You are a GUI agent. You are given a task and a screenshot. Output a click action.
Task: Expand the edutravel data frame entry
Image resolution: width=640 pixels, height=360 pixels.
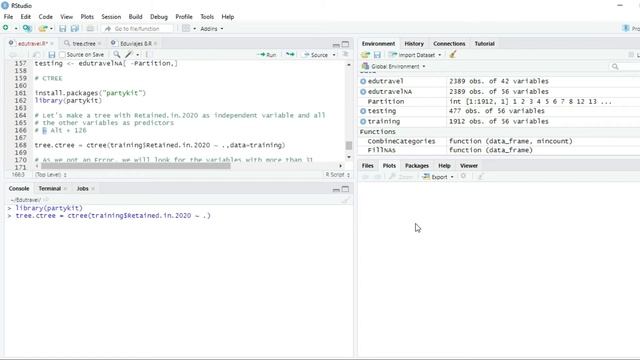click(x=363, y=81)
